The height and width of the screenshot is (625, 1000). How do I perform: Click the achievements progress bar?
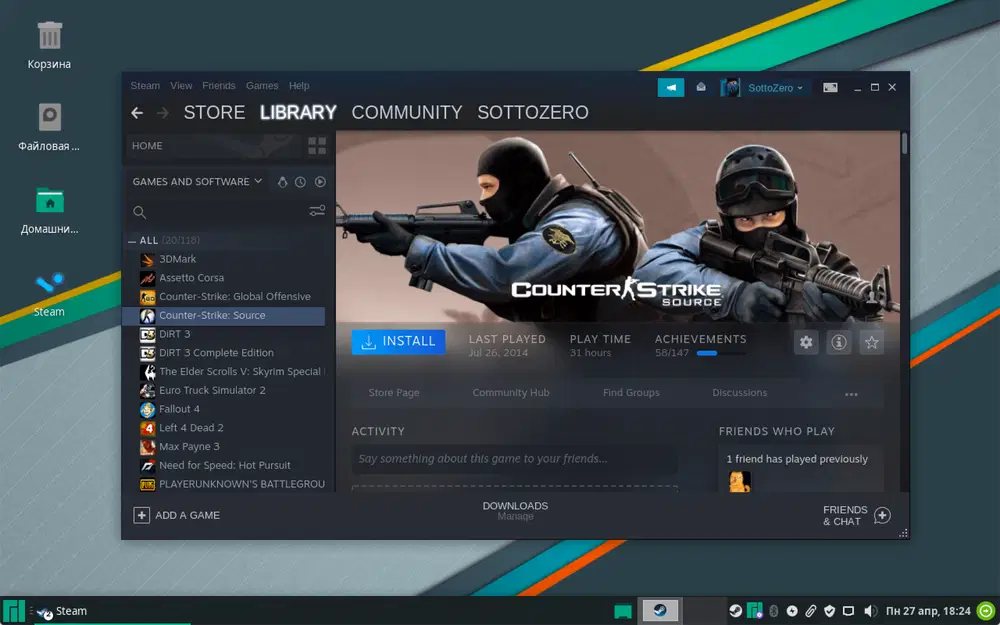tap(721, 353)
